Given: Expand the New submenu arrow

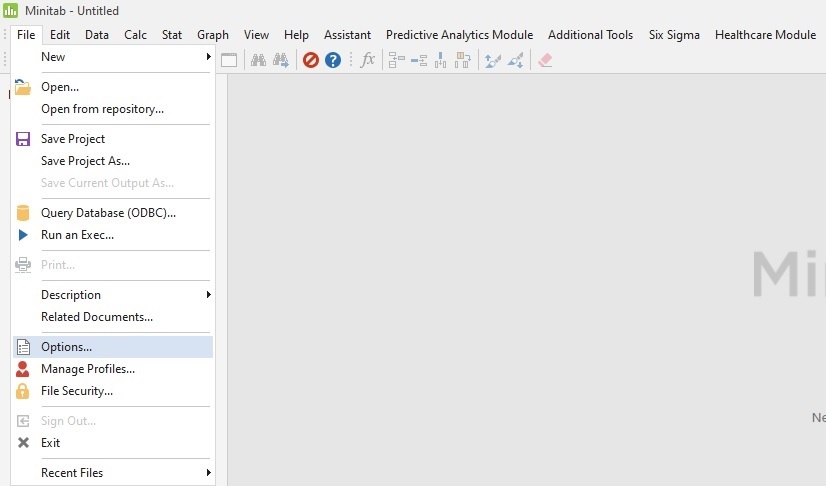Looking at the screenshot, I should click(209, 57).
